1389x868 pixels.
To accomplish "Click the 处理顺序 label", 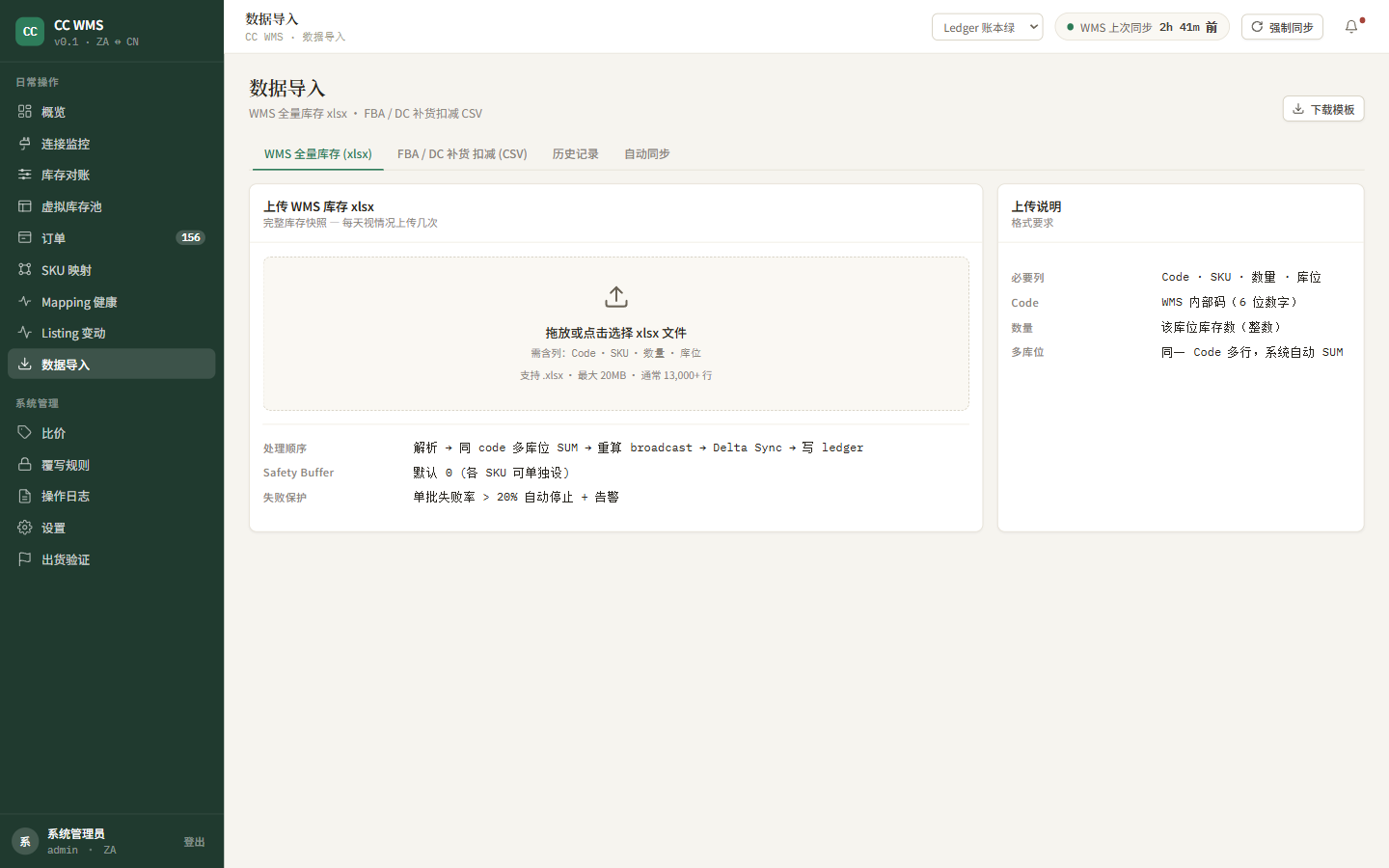I will [285, 448].
